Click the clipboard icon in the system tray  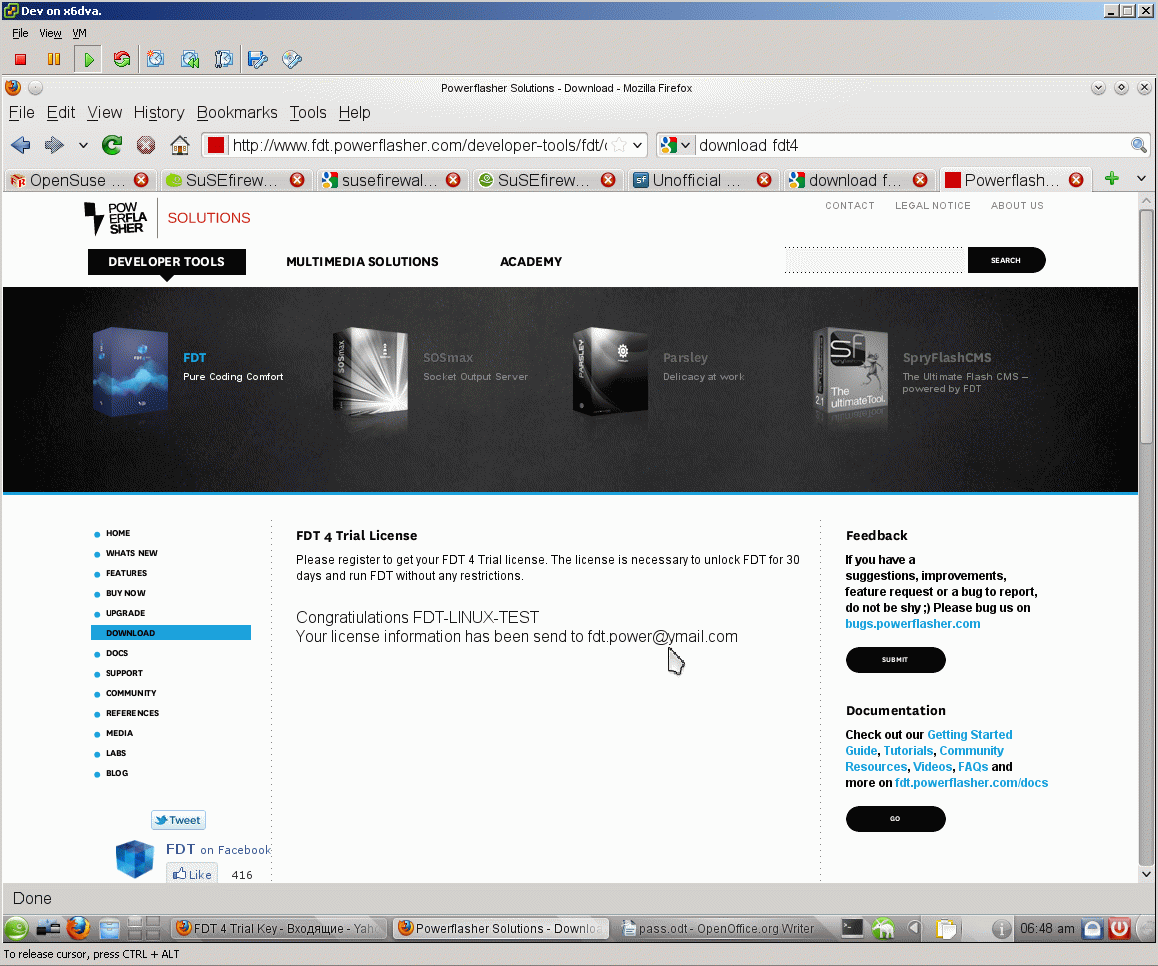946,928
